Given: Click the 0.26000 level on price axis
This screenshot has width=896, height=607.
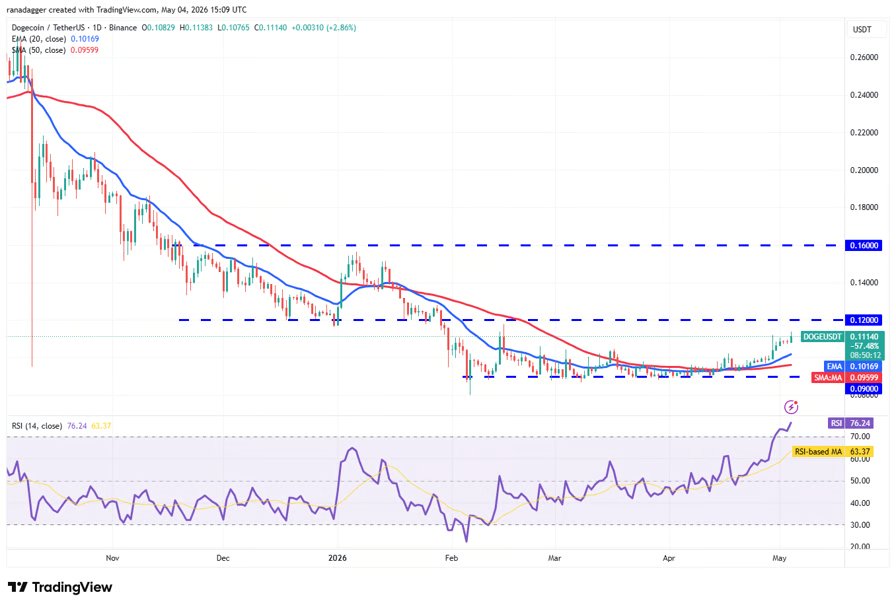Looking at the screenshot, I should [864, 57].
